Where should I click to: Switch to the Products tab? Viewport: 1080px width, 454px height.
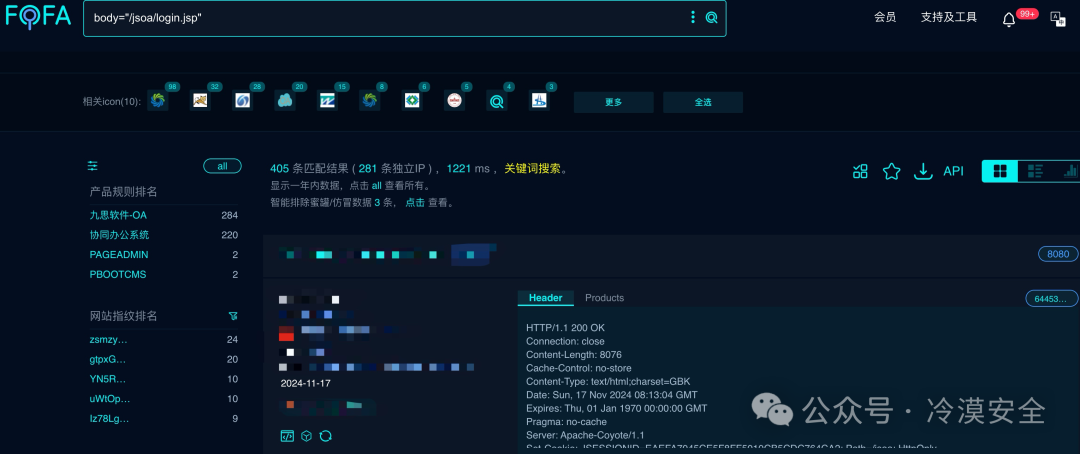tap(604, 298)
